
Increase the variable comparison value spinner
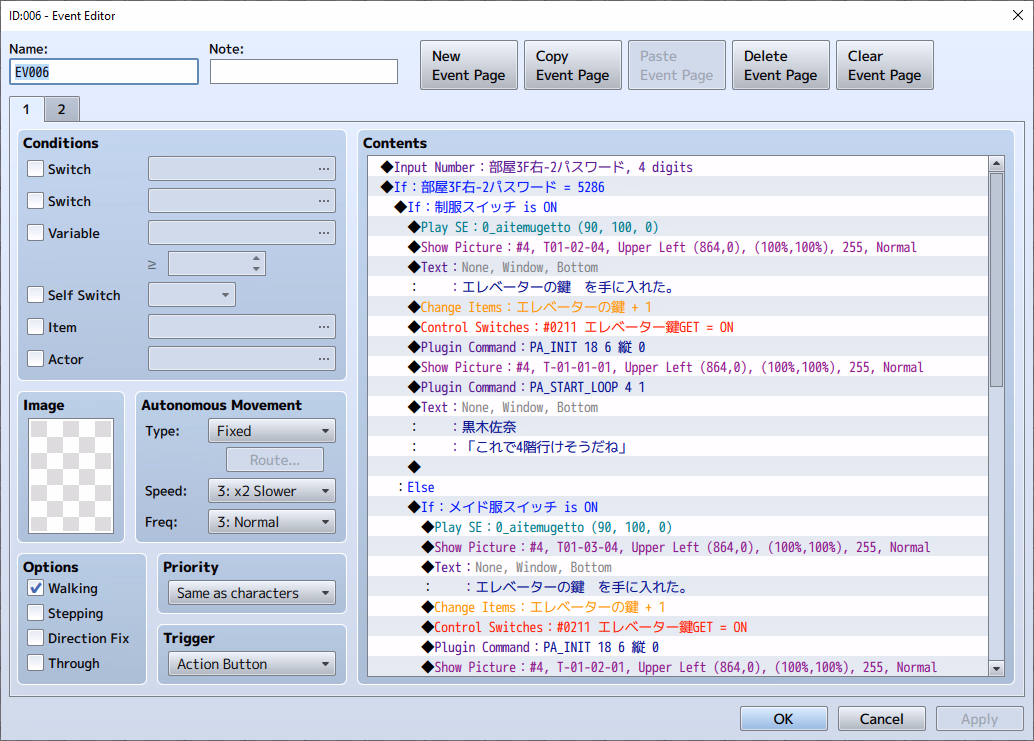(257, 258)
